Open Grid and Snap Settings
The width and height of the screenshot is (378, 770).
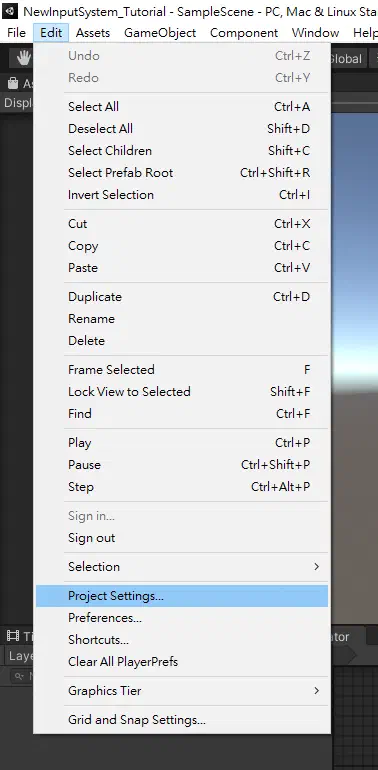click(182, 720)
